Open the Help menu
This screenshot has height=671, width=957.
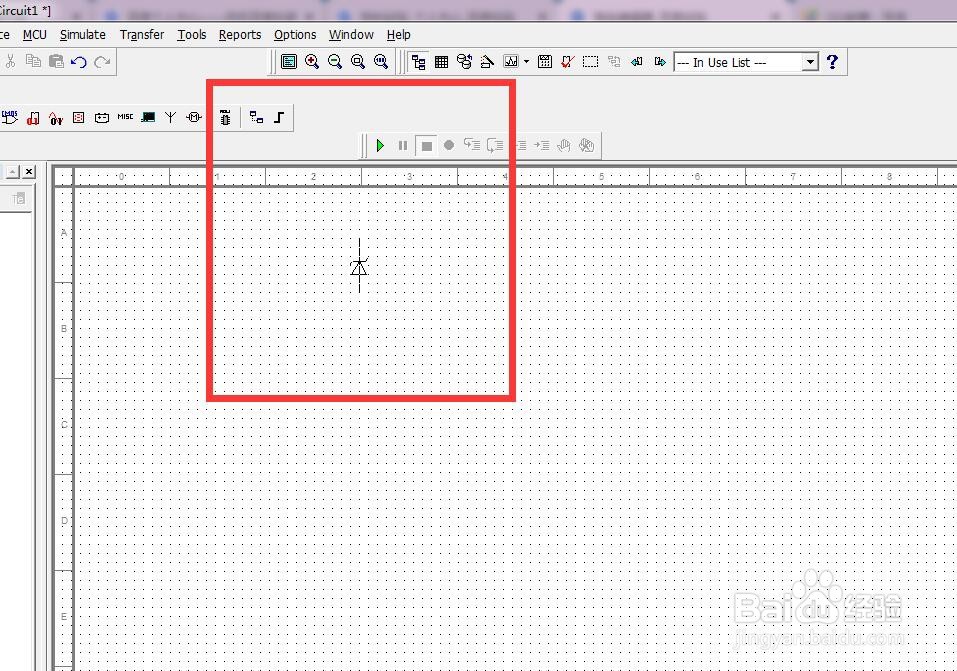399,35
